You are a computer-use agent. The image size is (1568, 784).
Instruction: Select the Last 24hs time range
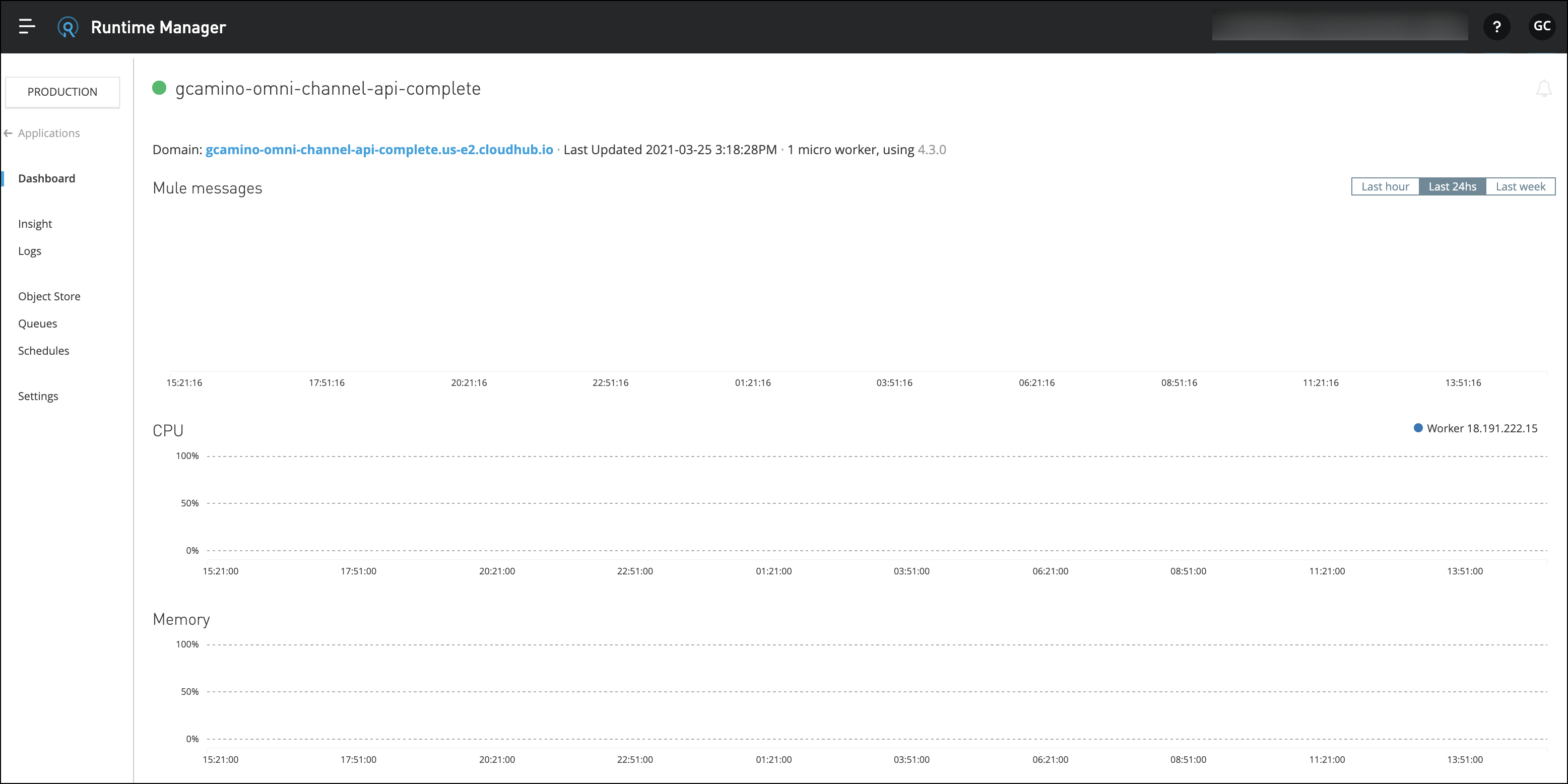(1452, 187)
